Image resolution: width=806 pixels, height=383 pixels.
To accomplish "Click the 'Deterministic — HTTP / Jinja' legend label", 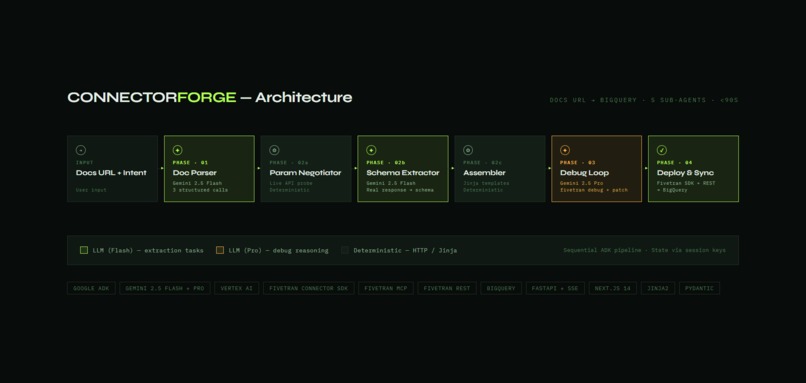I will [405, 250].
